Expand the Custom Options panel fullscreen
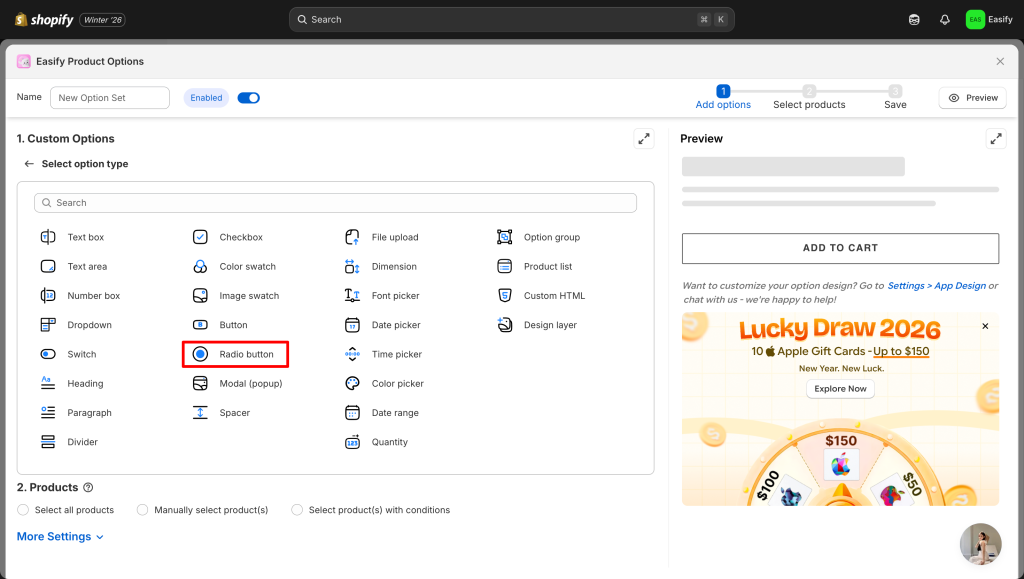This screenshot has width=1024, height=579. point(644,139)
